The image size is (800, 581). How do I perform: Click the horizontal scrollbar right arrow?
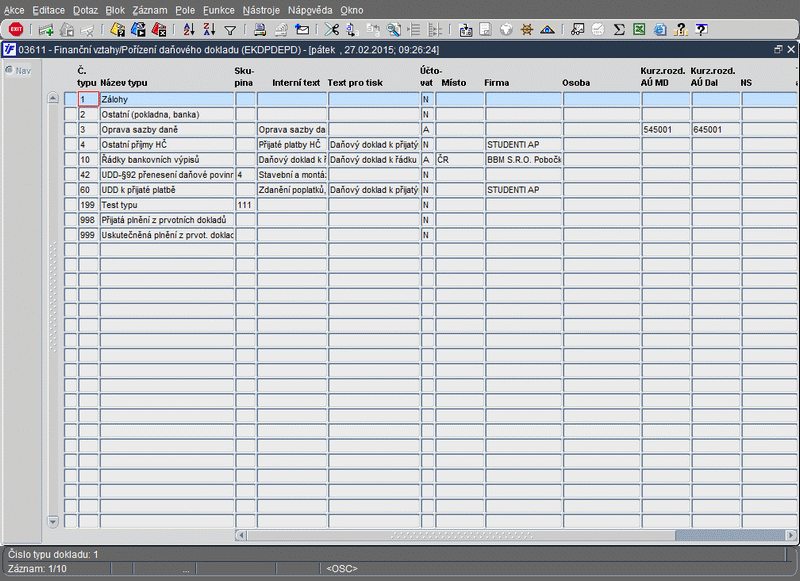[x=791, y=535]
